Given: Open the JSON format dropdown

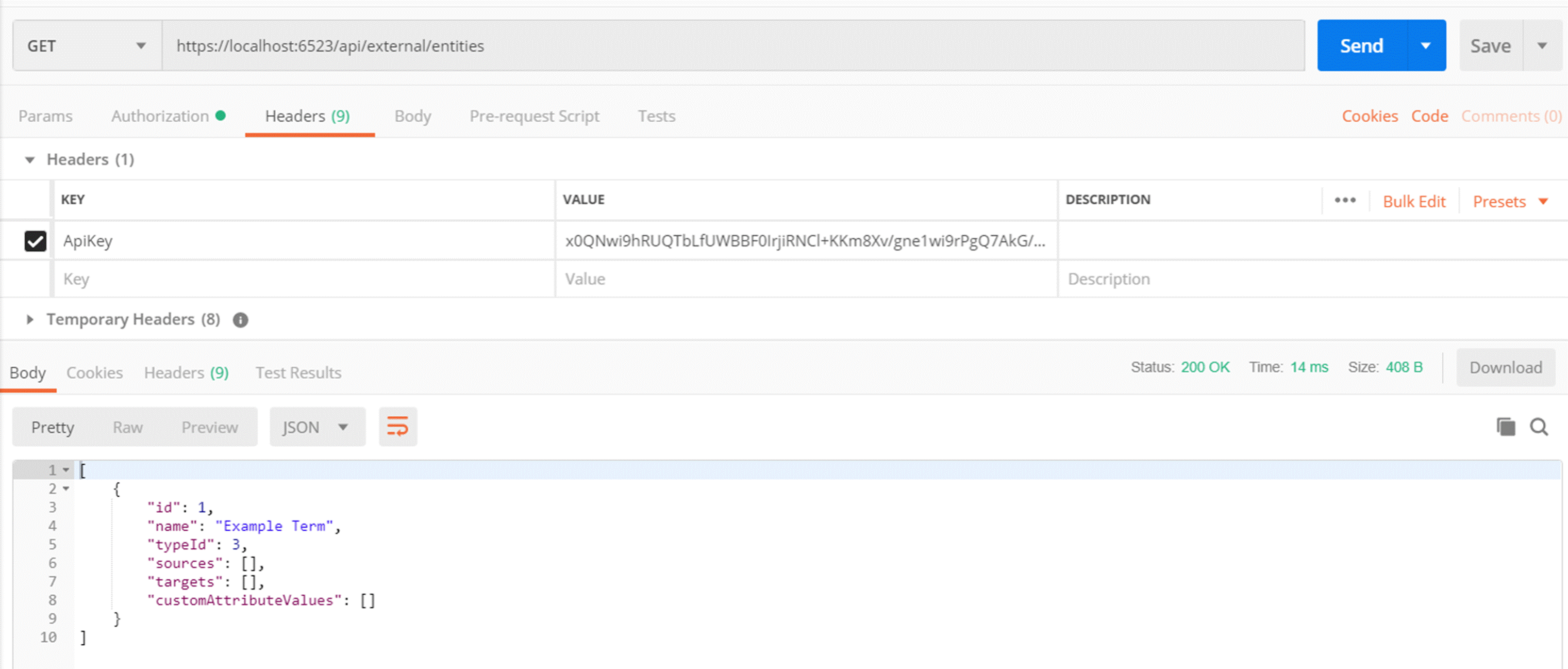Looking at the screenshot, I should pyautogui.click(x=317, y=427).
